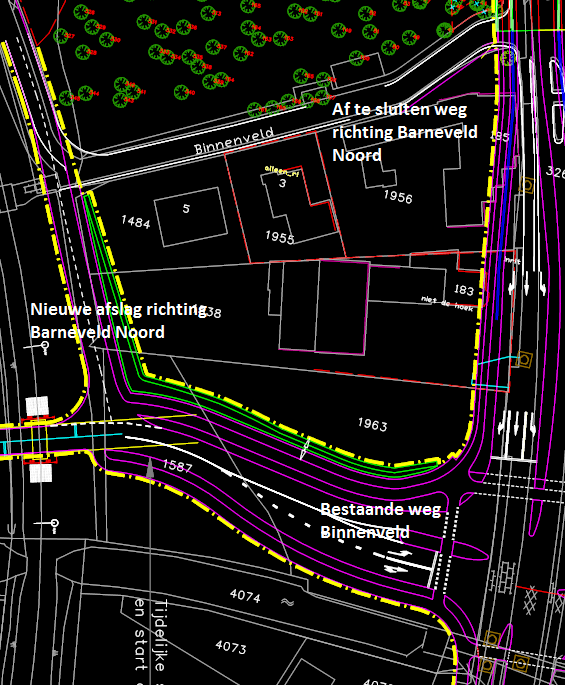This screenshot has width=565, height=685.
Task: Click house number 3 inside building outline
Action: click(x=282, y=183)
